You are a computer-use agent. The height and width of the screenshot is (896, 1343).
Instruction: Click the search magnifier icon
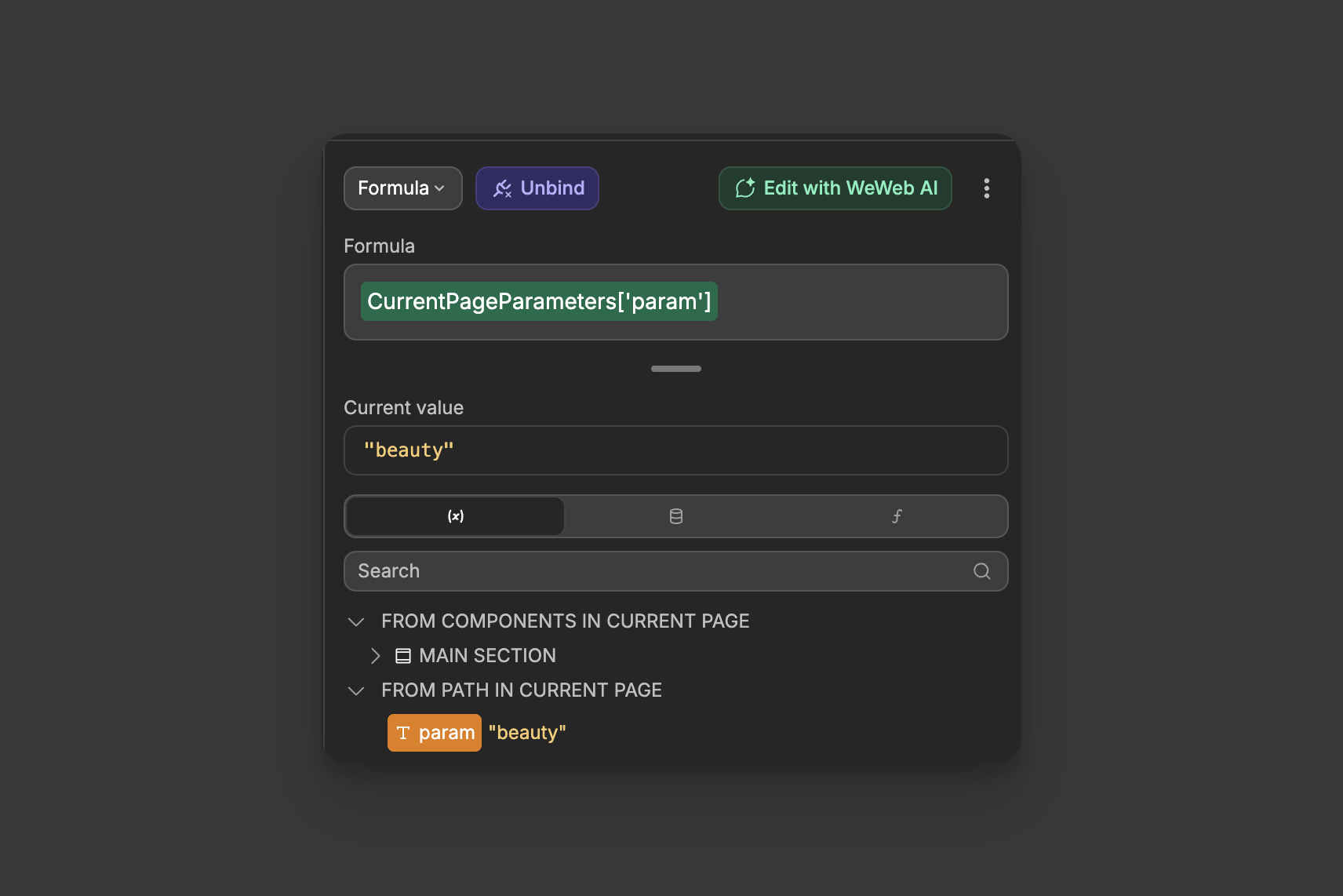[982, 571]
